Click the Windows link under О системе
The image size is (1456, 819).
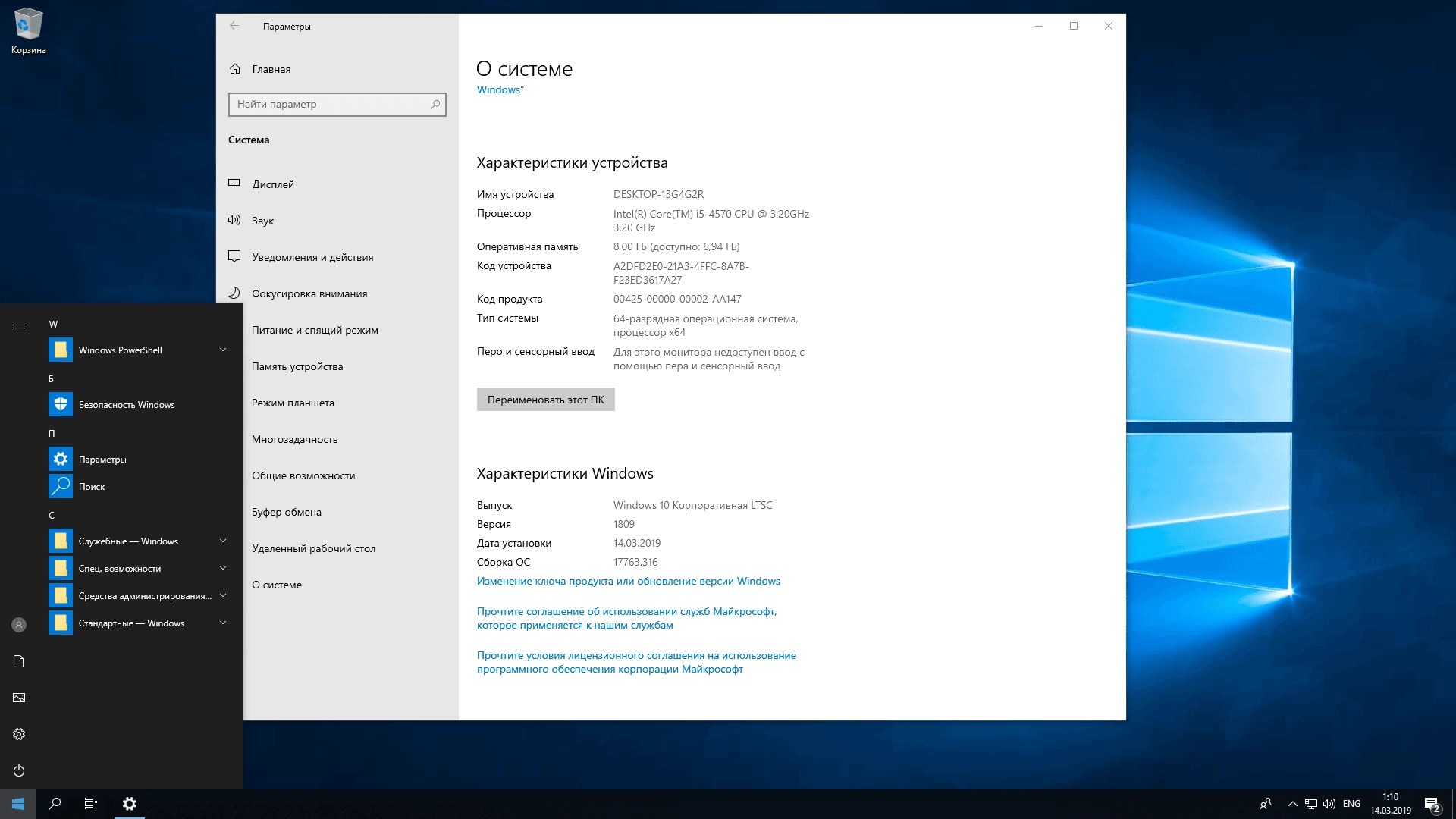coord(500,89)
